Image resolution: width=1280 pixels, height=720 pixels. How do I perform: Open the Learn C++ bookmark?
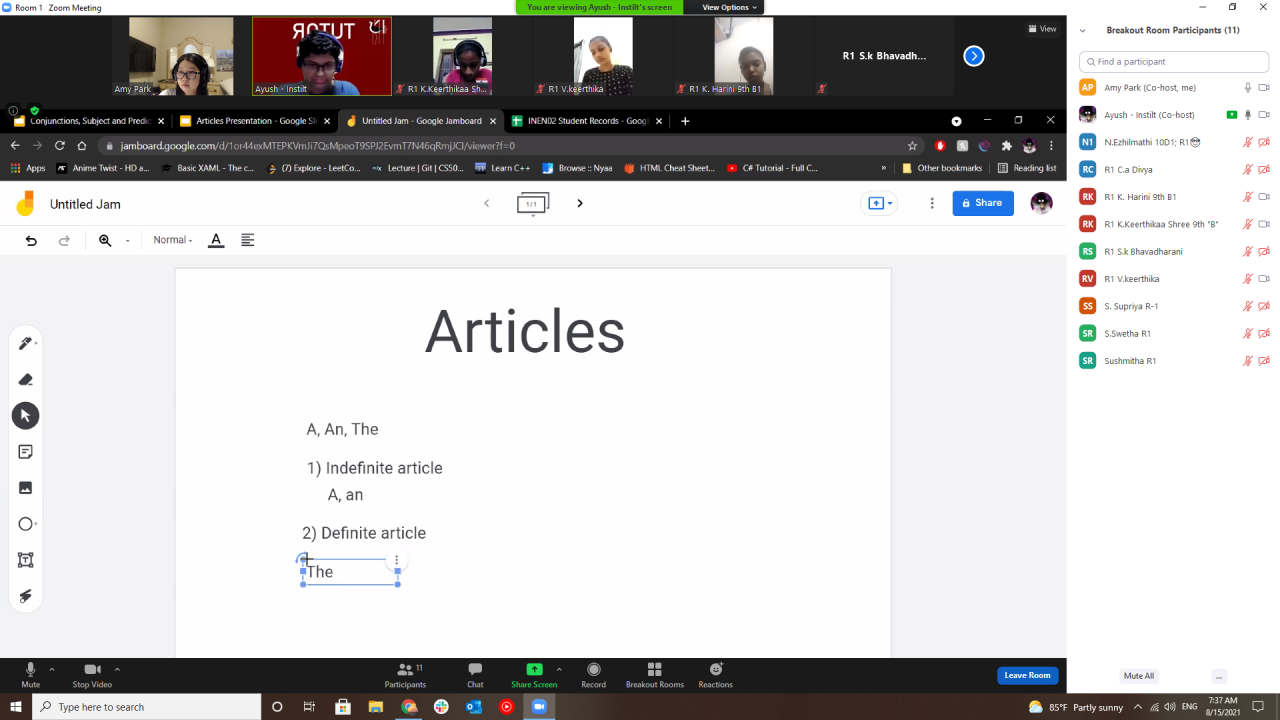(x=502, y=168)
